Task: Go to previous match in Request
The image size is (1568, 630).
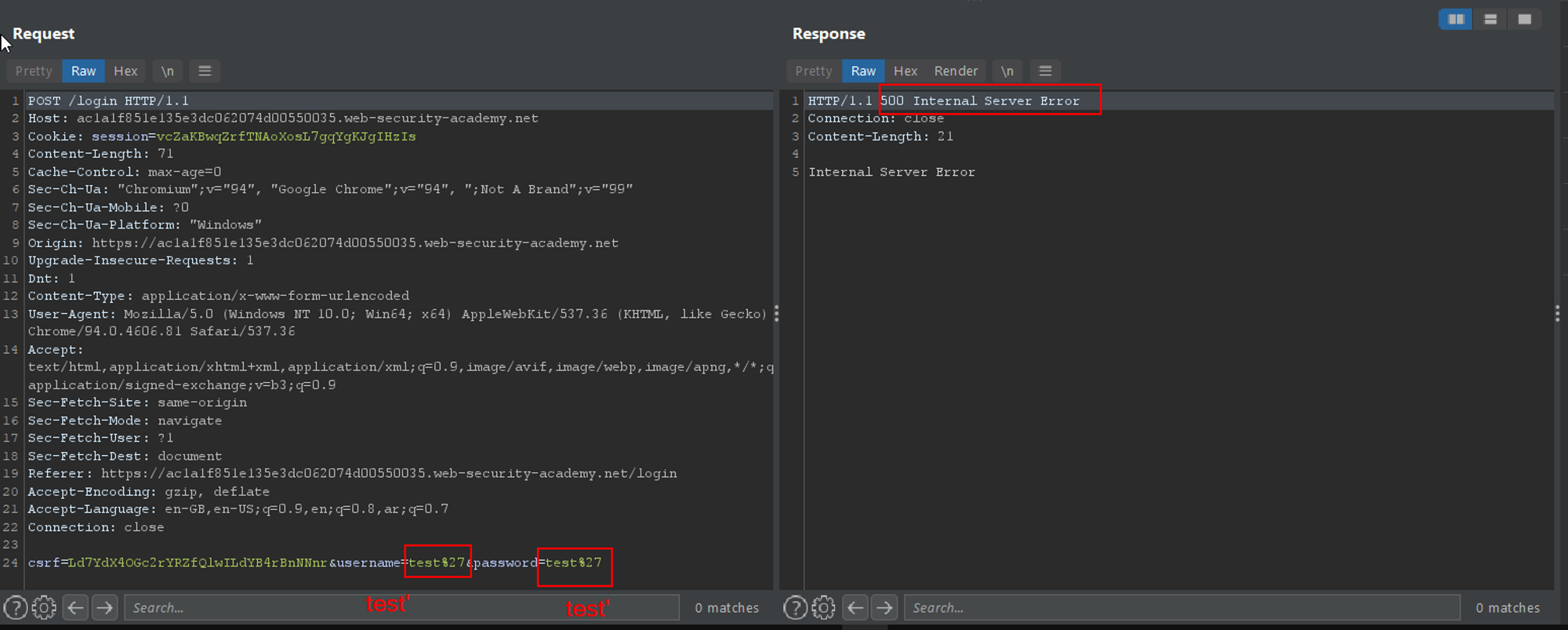Action: tap(75, 607)
